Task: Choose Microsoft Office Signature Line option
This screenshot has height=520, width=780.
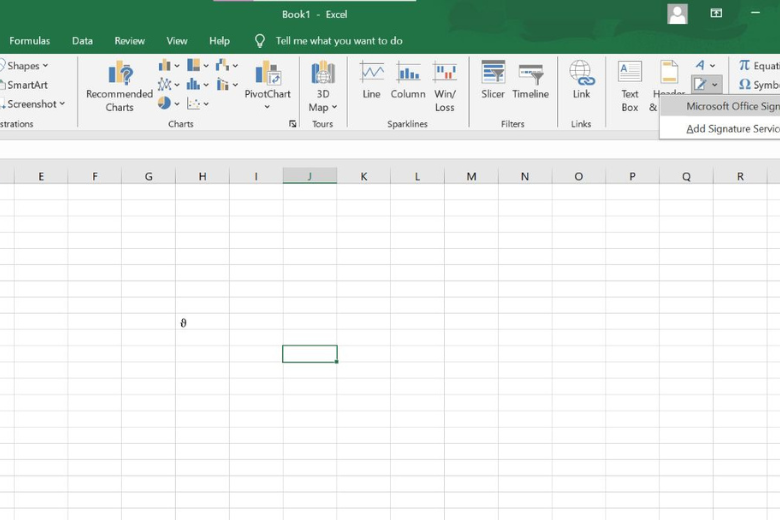Action: click(x=730, y=106)
